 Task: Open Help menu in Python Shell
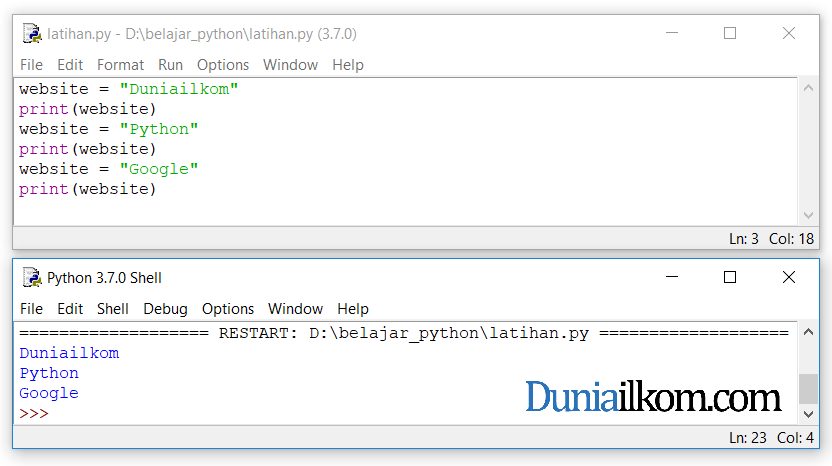(x=353, y=309)
